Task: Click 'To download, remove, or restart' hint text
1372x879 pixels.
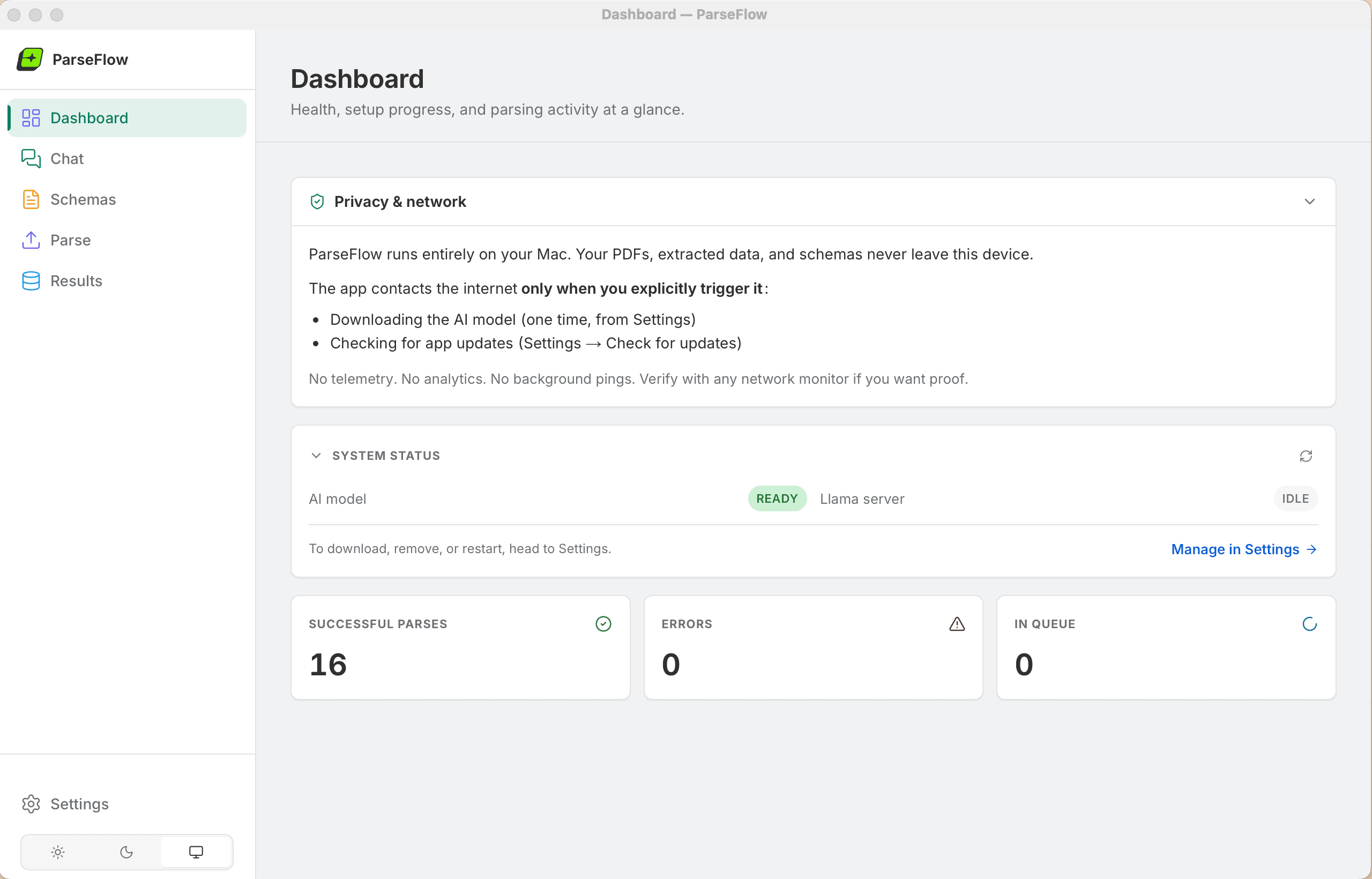Action: (459, 548)
